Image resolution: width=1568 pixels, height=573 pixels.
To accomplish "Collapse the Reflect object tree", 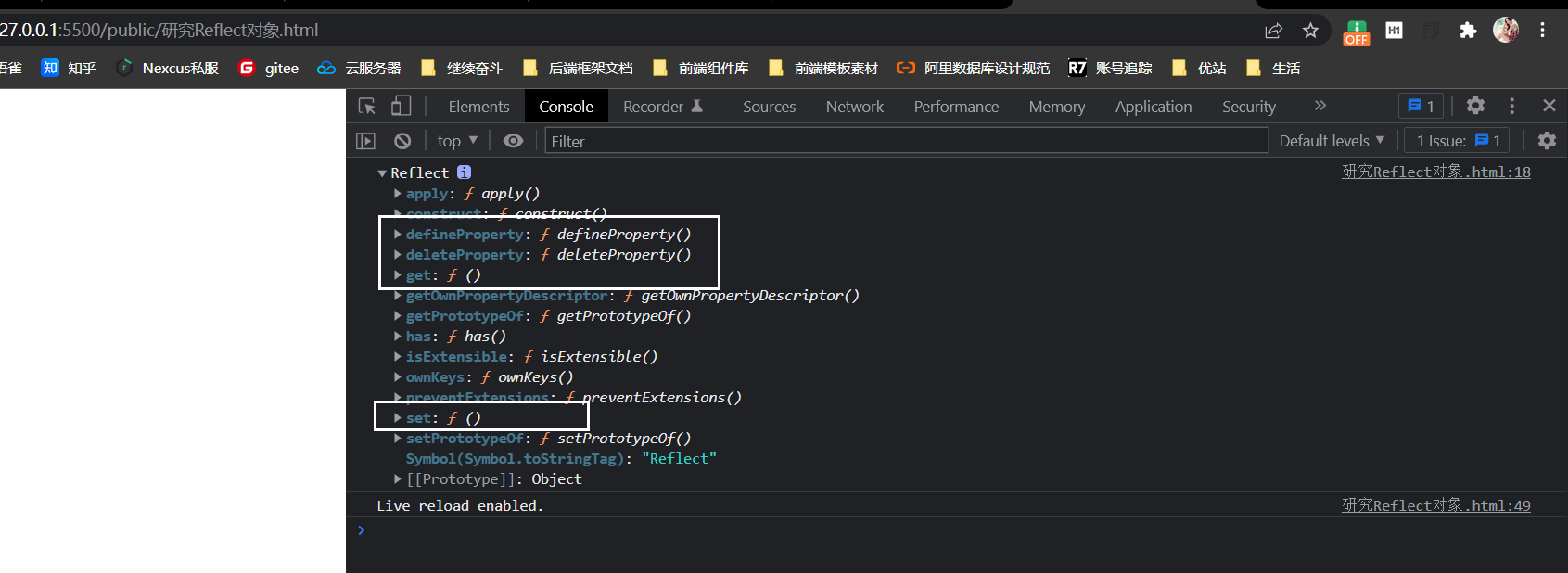I will [382, 173].
